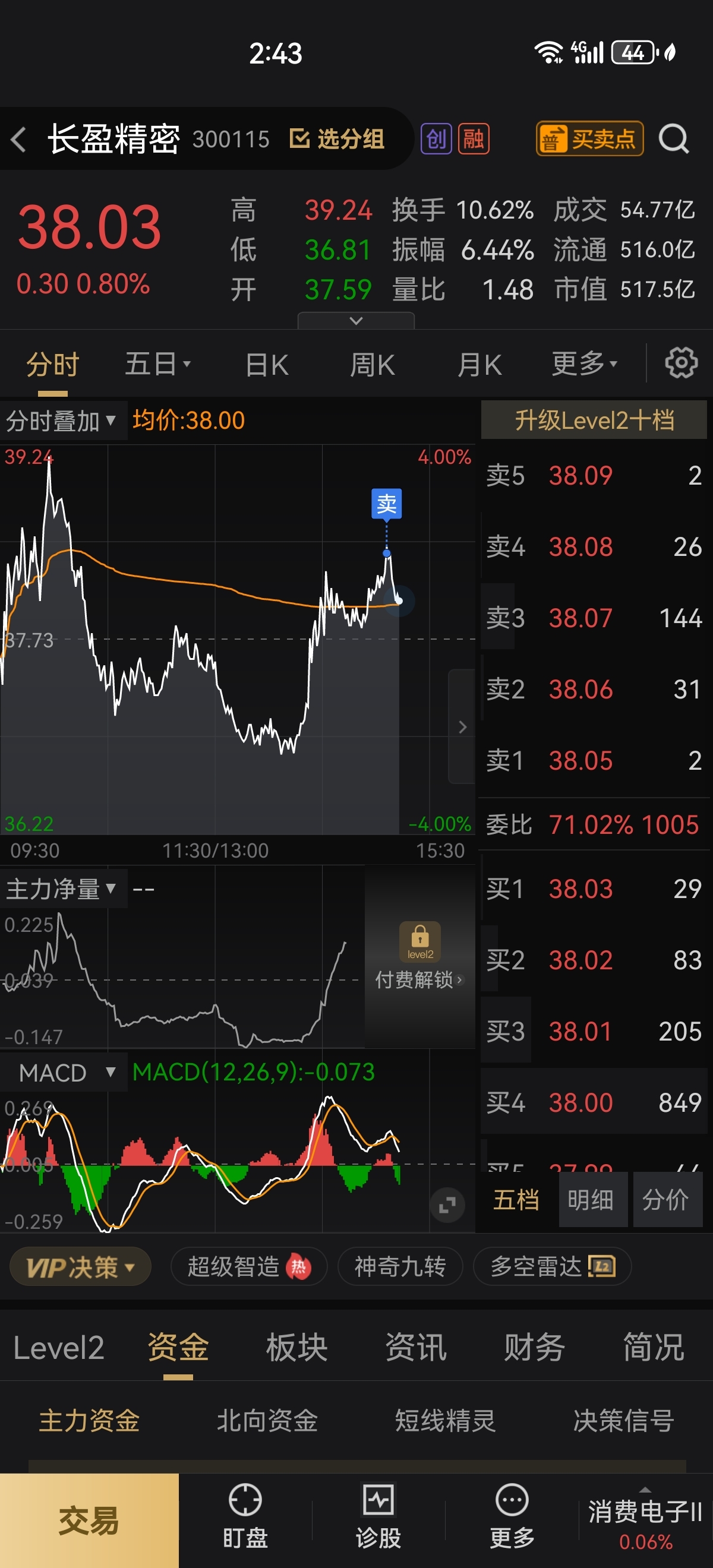Open chart settings gear icon

[681, 363]
